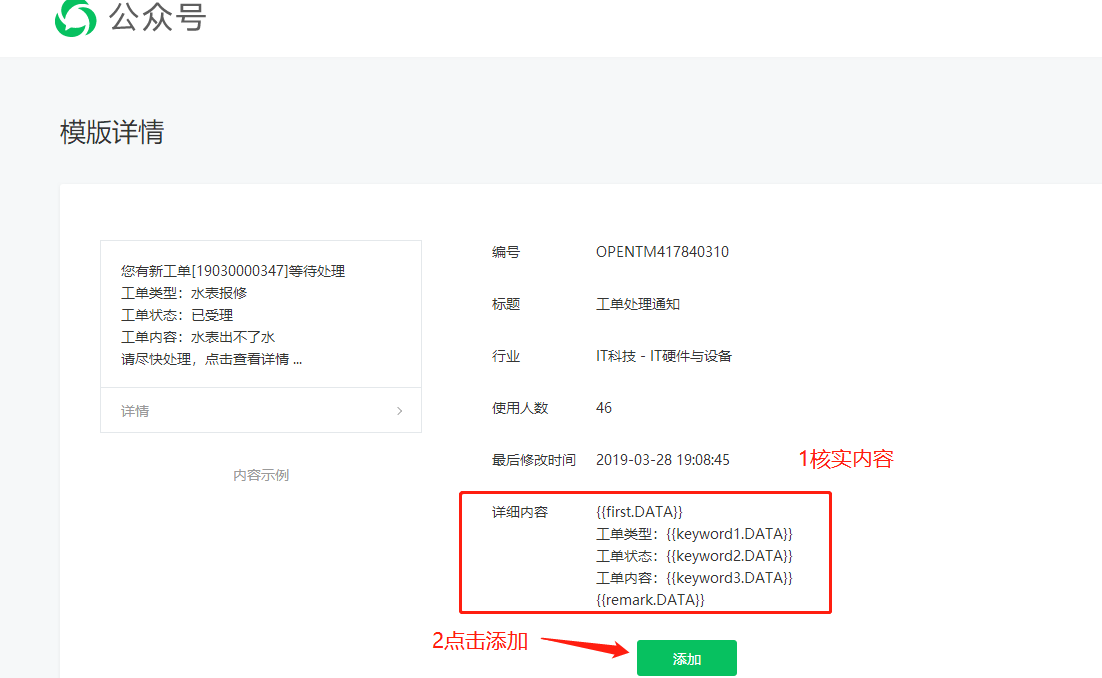Click the {{remark.DATA}} template line

[x=650, y=599]
